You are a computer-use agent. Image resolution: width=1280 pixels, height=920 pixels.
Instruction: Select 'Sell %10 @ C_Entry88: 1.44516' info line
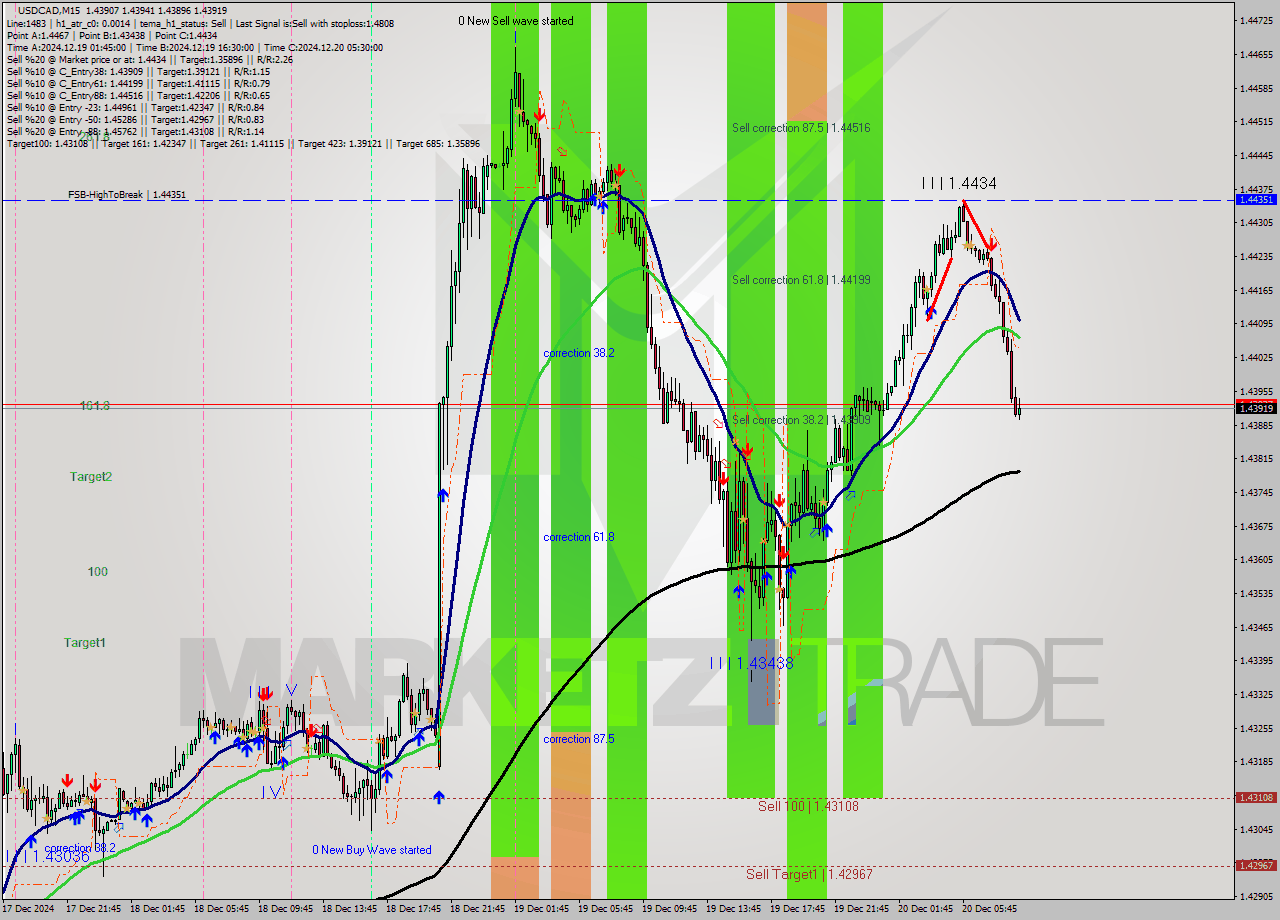tap(138, 96)
